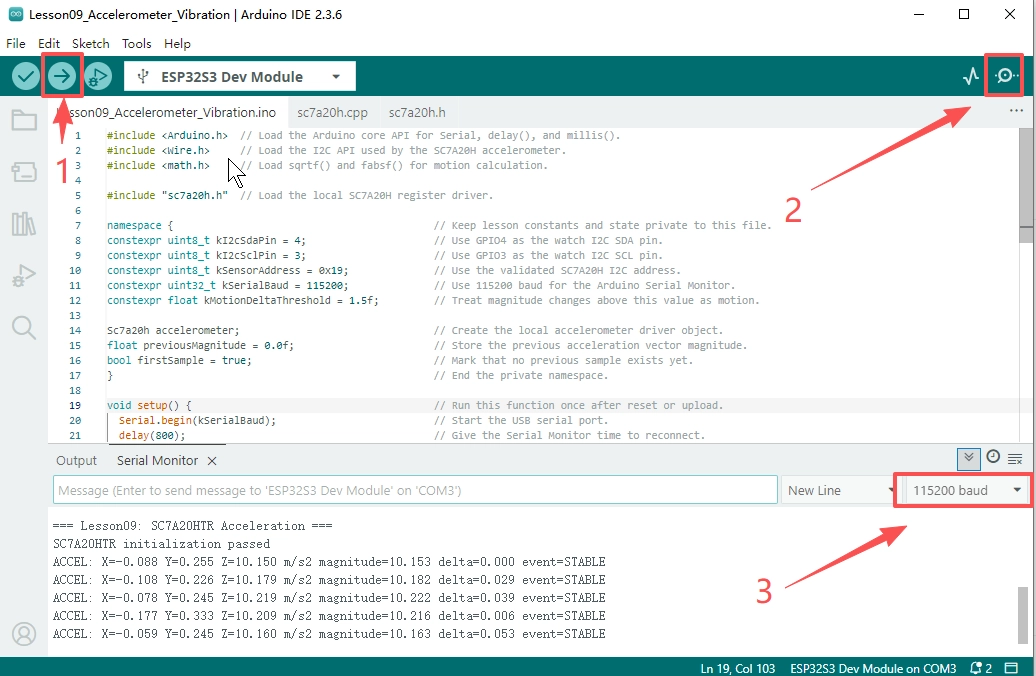This screenshot has width=1036, height=676.
Task: Clear the Serial Monitor output
Action: click(x=1016, y=459)
